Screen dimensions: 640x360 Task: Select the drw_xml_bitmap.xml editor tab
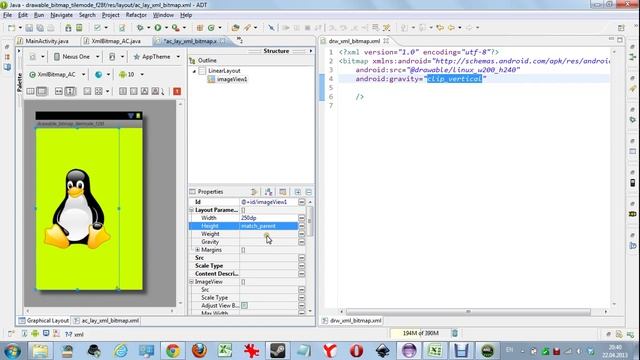[x=354, y=41]
